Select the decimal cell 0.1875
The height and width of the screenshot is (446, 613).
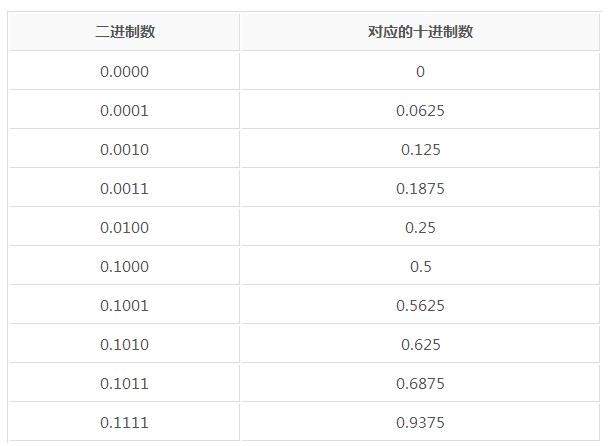(x=420, y=188)
